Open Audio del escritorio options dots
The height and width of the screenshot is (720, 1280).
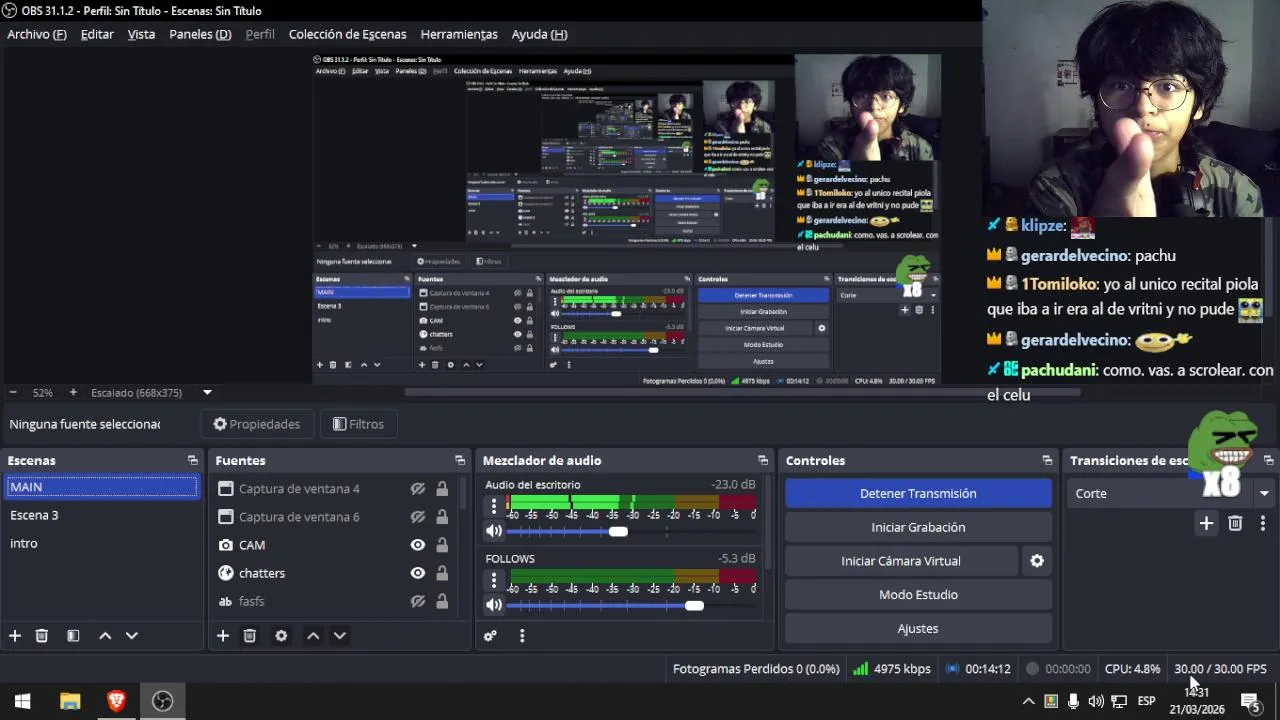tap(494, 507)
